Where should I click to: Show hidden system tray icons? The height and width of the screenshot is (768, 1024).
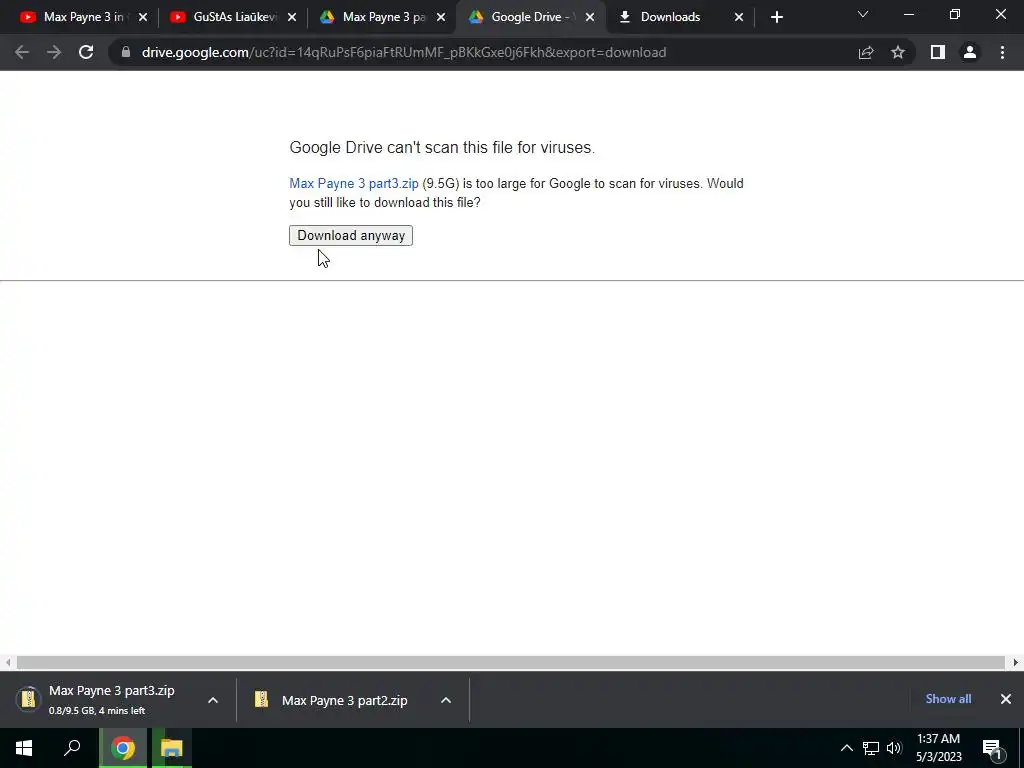(846, 748)
